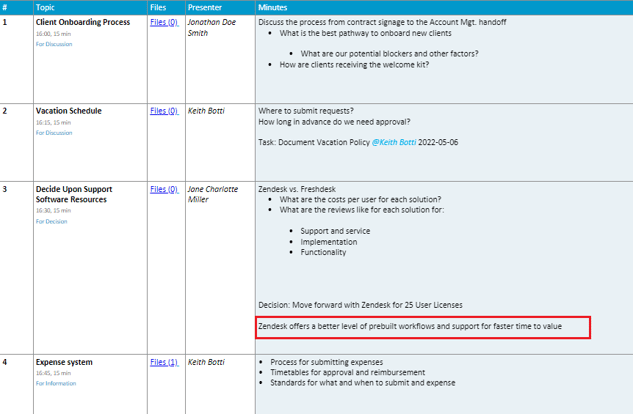Click the Minutes column header
633x414 pixels.
273,7
